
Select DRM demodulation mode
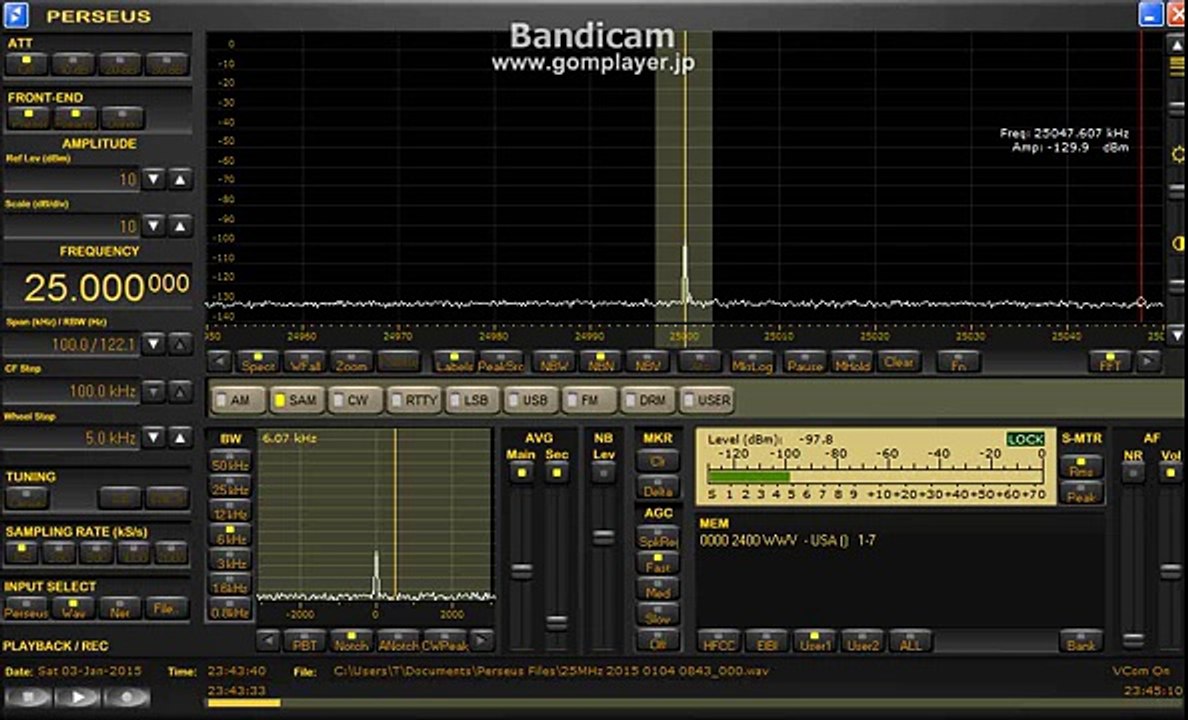tap(649, 399)
